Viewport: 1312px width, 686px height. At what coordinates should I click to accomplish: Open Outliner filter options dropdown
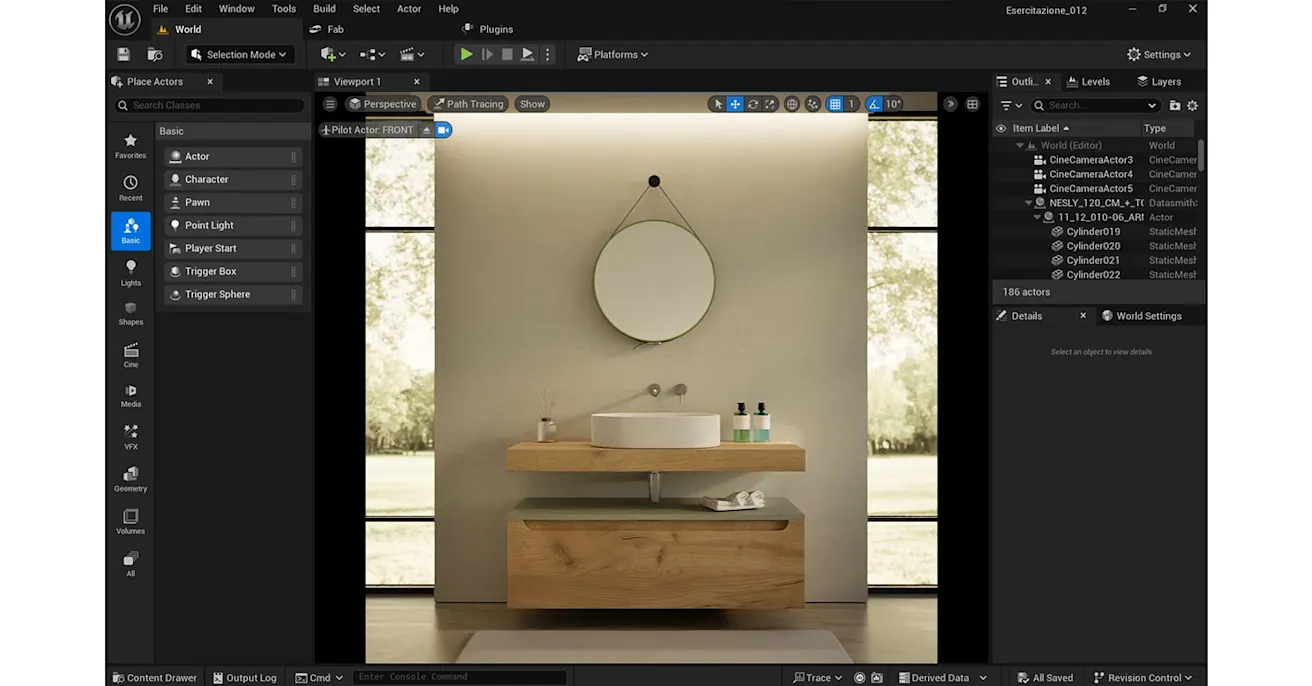1011,105
